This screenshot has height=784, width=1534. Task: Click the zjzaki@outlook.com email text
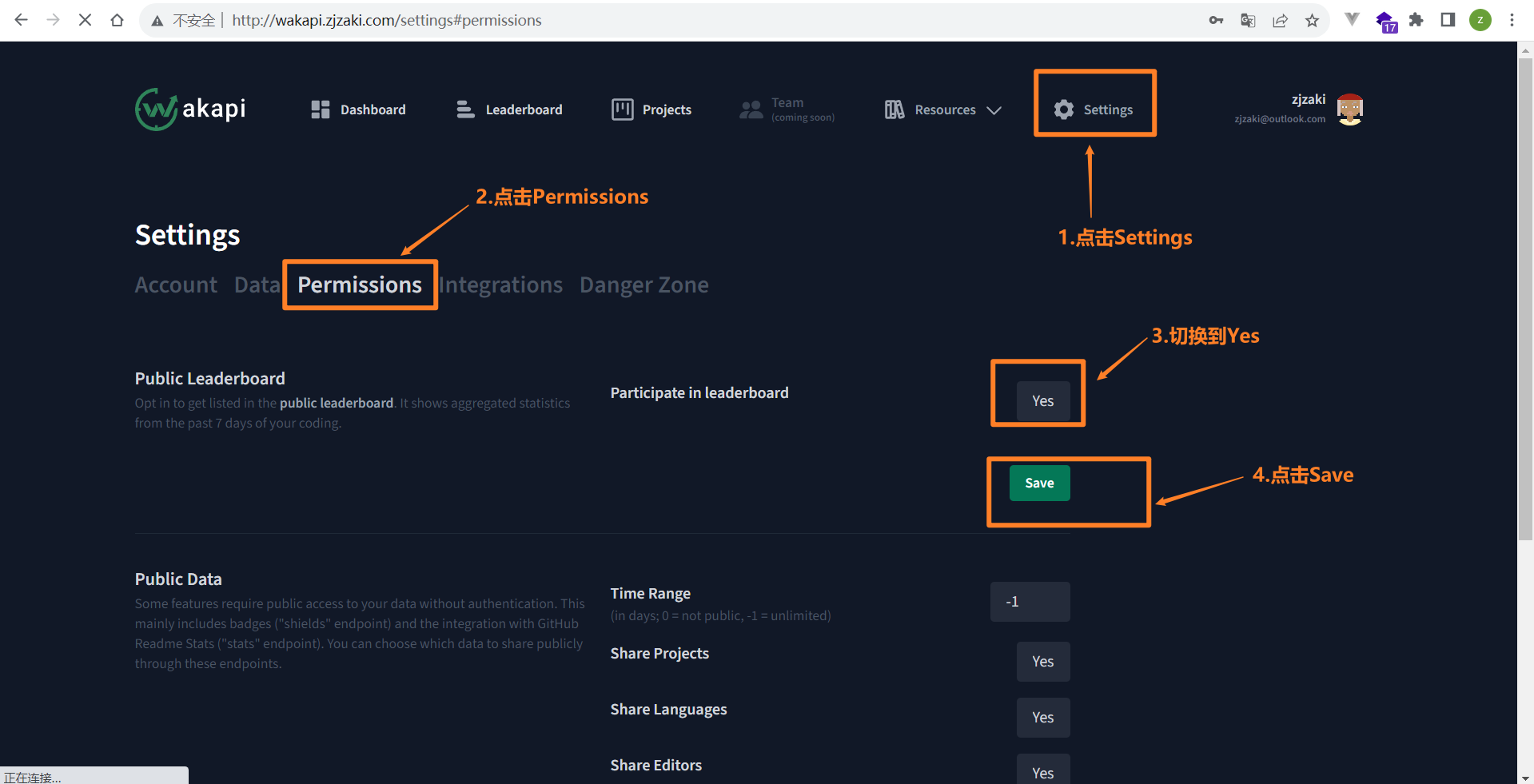[1280, 119]
